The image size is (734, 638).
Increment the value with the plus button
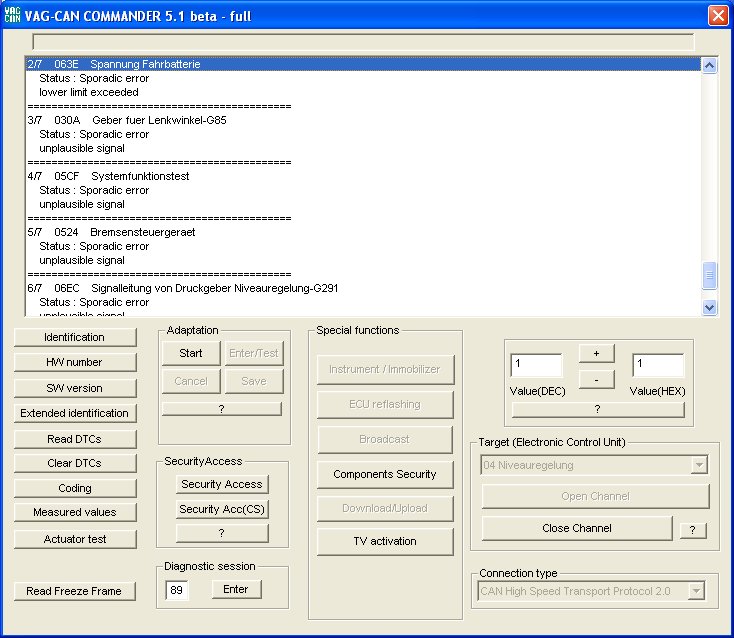[596, 354]
